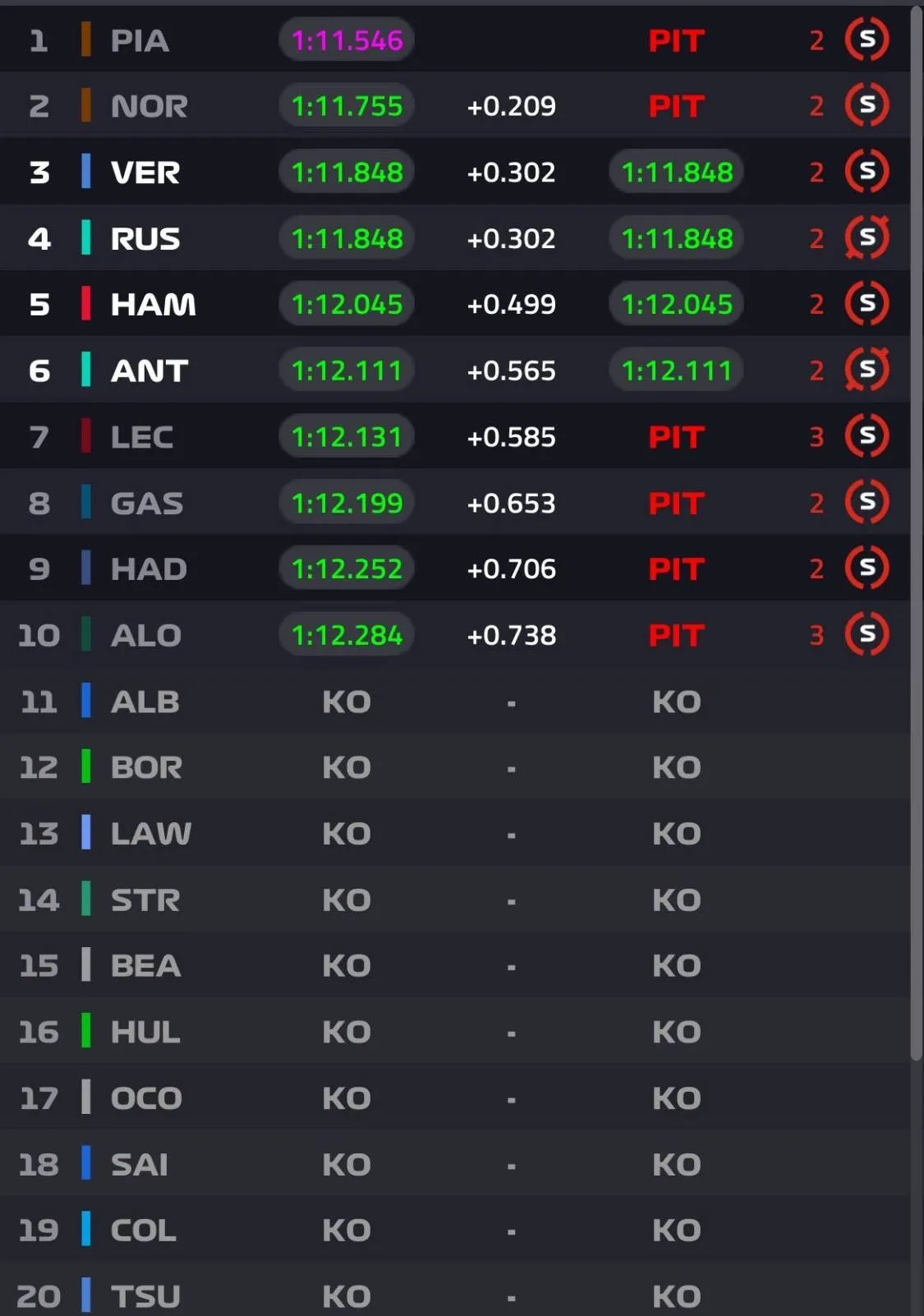
Task: Click the SAI driver name
Action: pos(140,1164)
